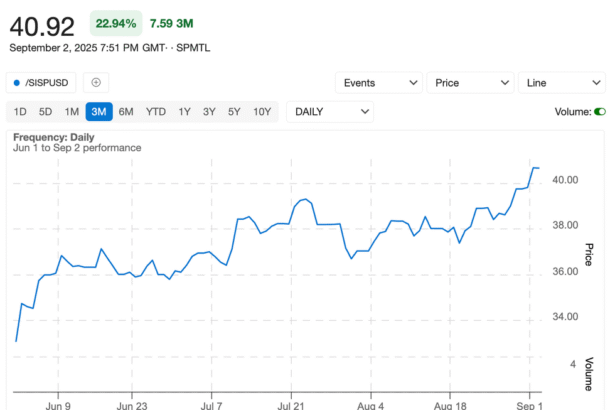Switch chart to 5Y range

(x=234, y=111)
